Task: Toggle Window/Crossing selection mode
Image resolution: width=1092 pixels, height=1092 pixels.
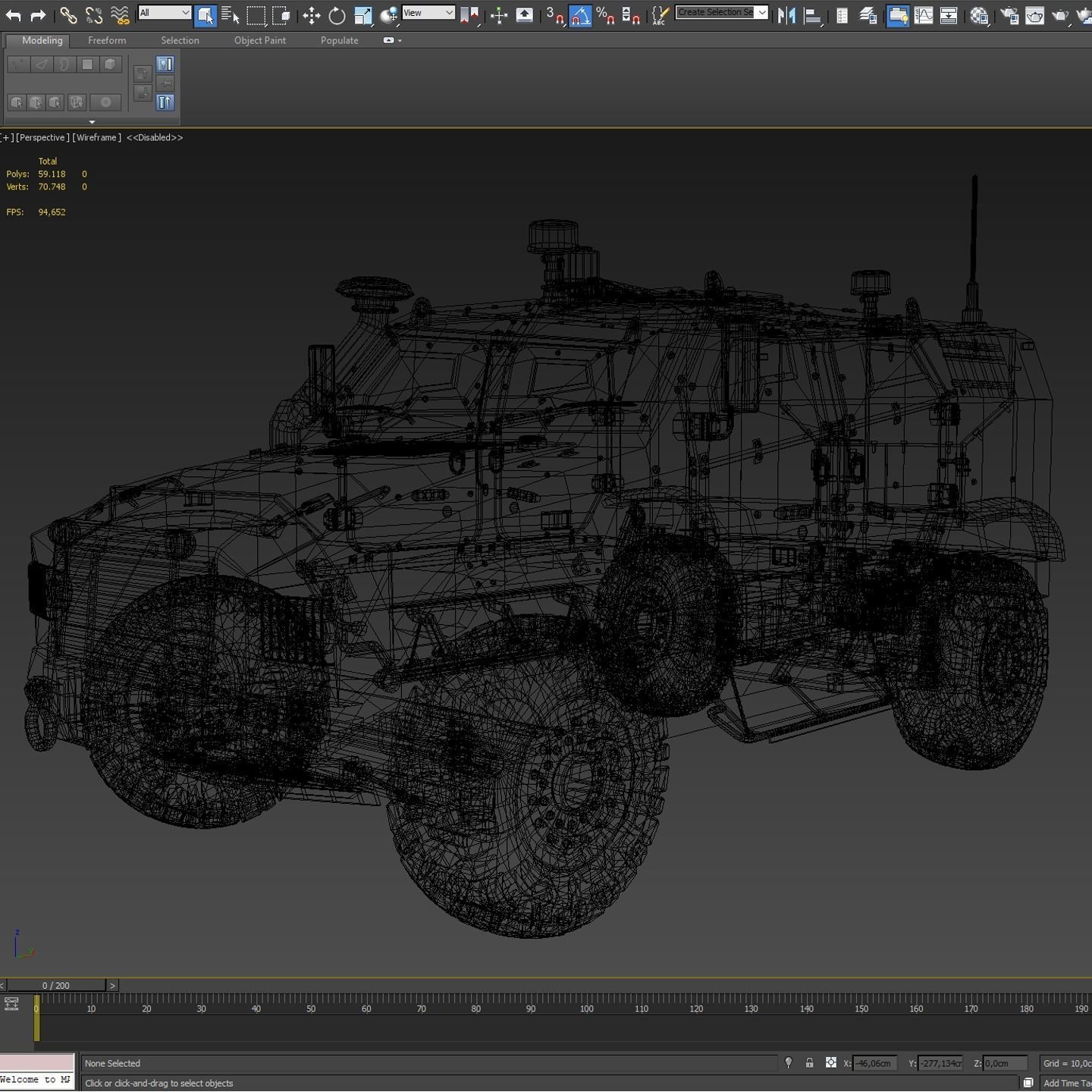Action: pyautogui.click(x=281, y=14)
